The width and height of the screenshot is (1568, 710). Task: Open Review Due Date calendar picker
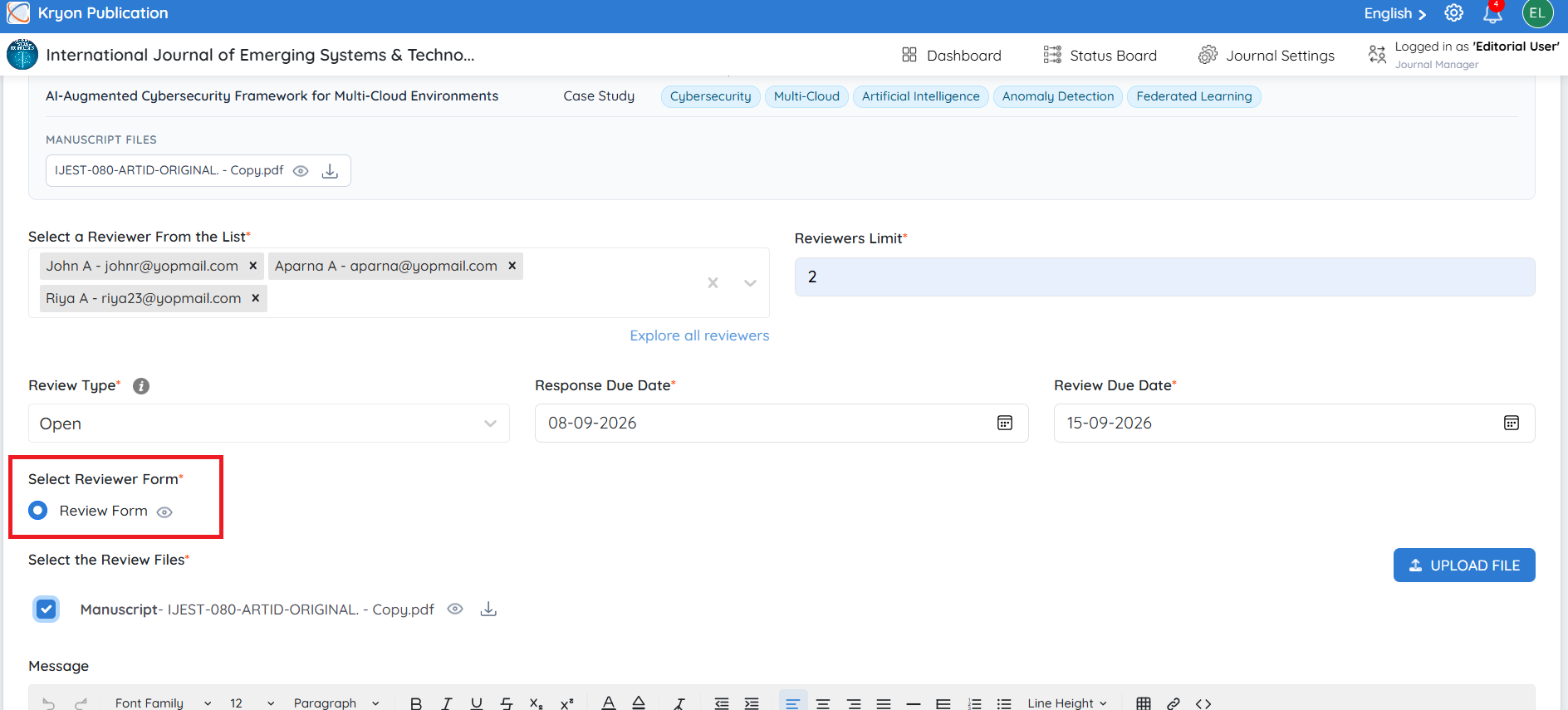click(1512, 423)
